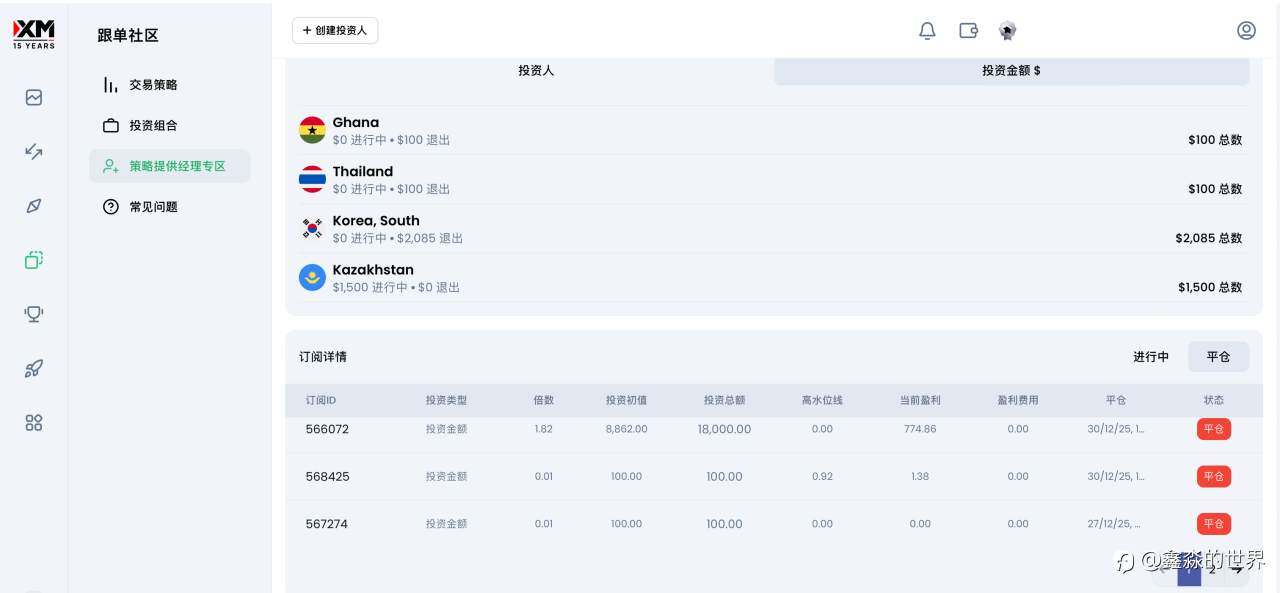Image resolution: width=1280 pixels, height=593 pixels.
Task: Click the 创建投资人 button
Action: click(335, 31)
